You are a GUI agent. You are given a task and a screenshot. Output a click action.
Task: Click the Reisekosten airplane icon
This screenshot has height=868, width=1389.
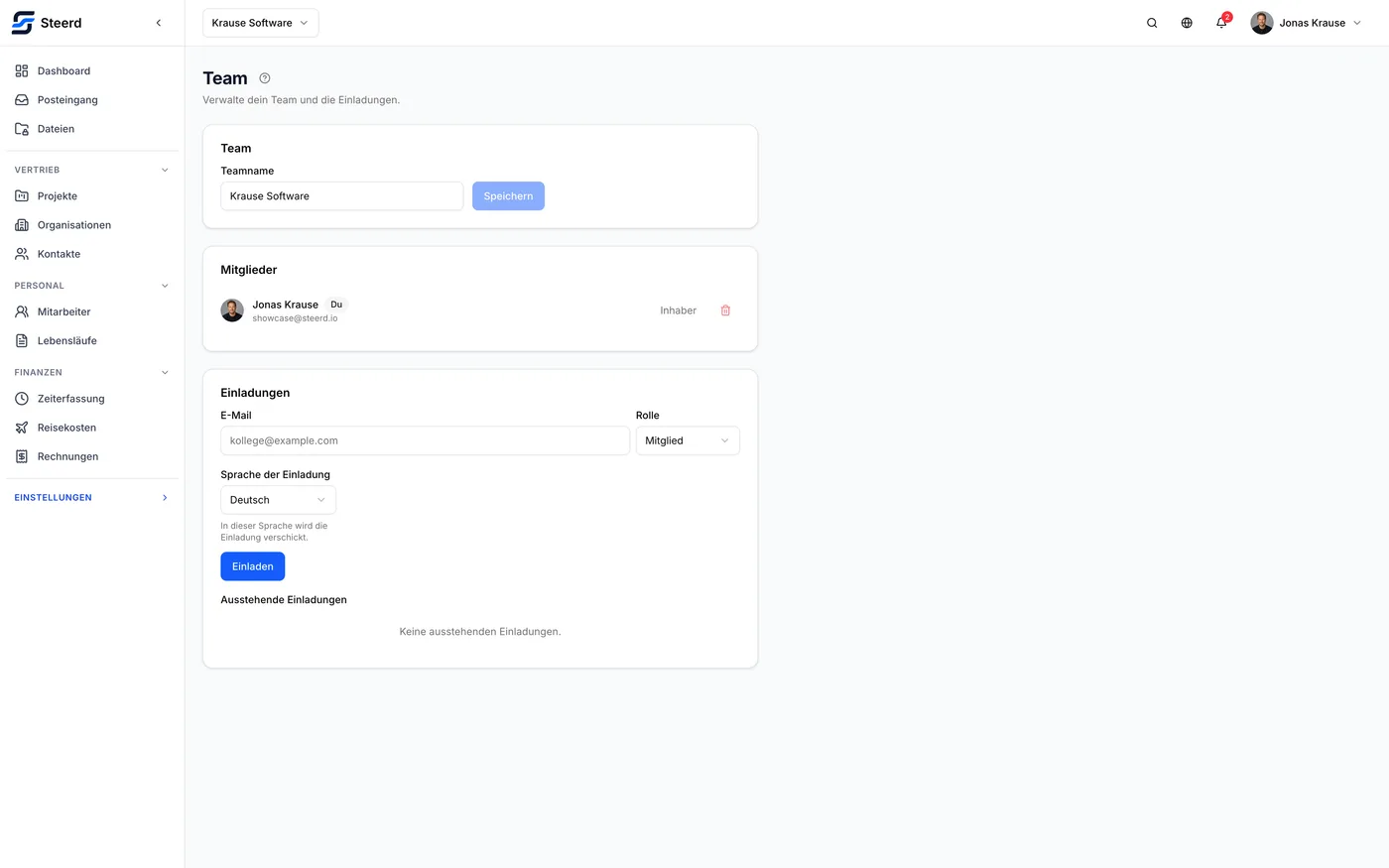point(22,428)
